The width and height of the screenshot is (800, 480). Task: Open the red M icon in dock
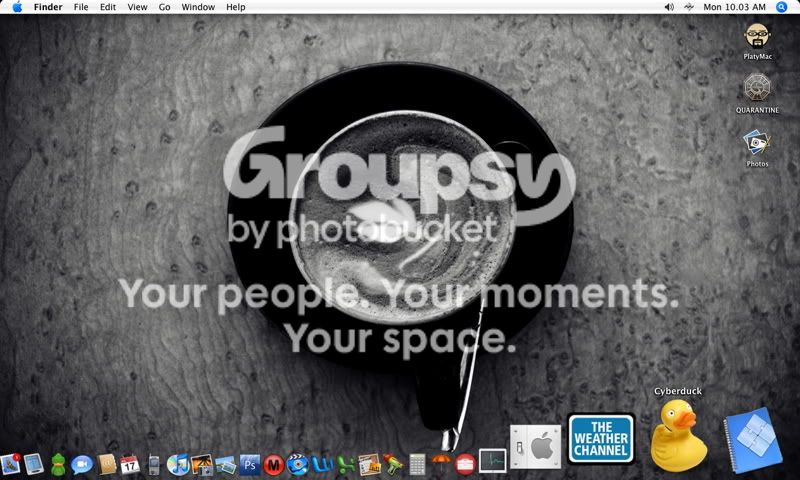tap(273, 465)
